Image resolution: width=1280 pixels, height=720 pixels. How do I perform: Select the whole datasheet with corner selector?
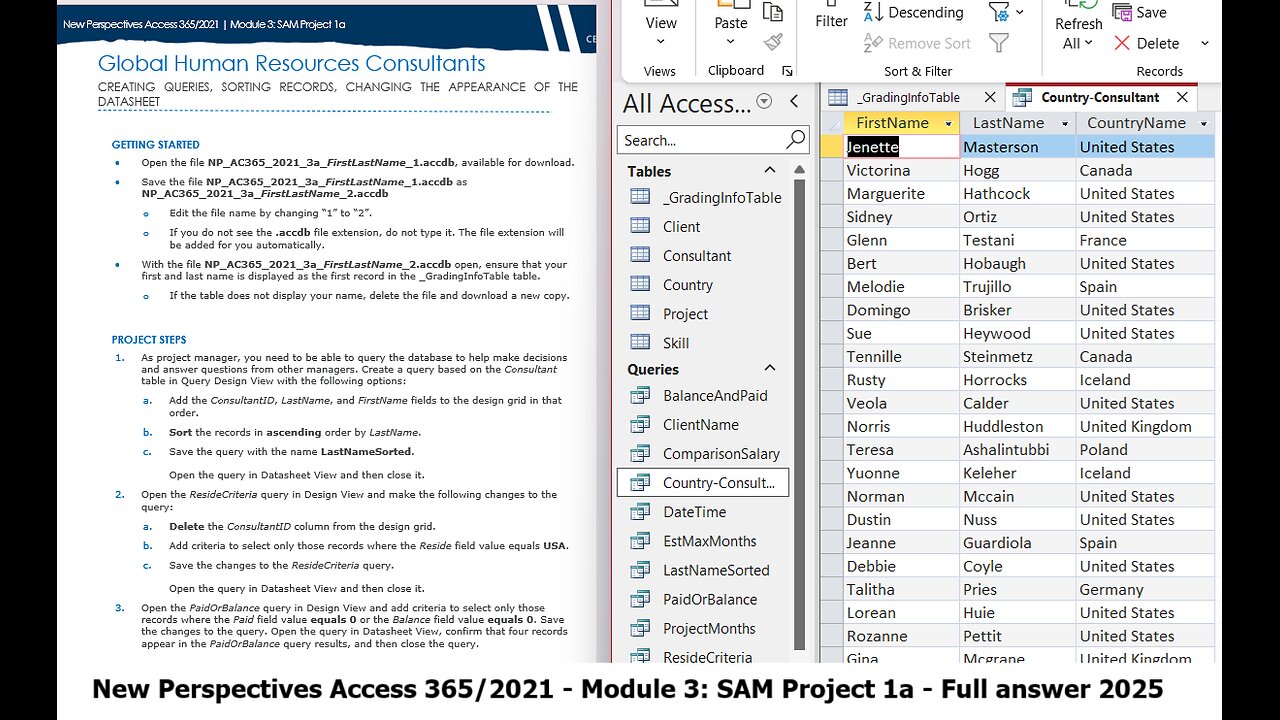click(x=832, y=123)
